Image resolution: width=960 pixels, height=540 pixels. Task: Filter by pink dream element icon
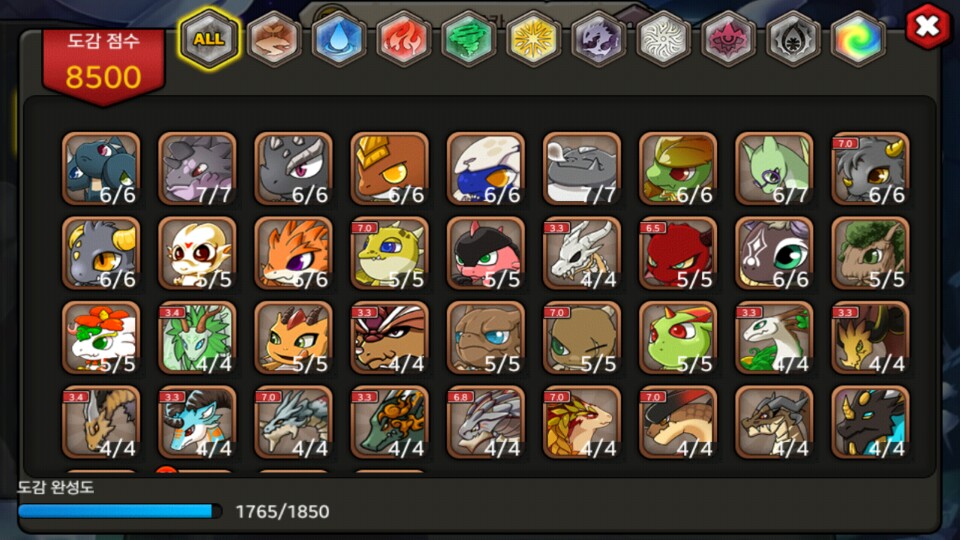(x=728, y=39)
